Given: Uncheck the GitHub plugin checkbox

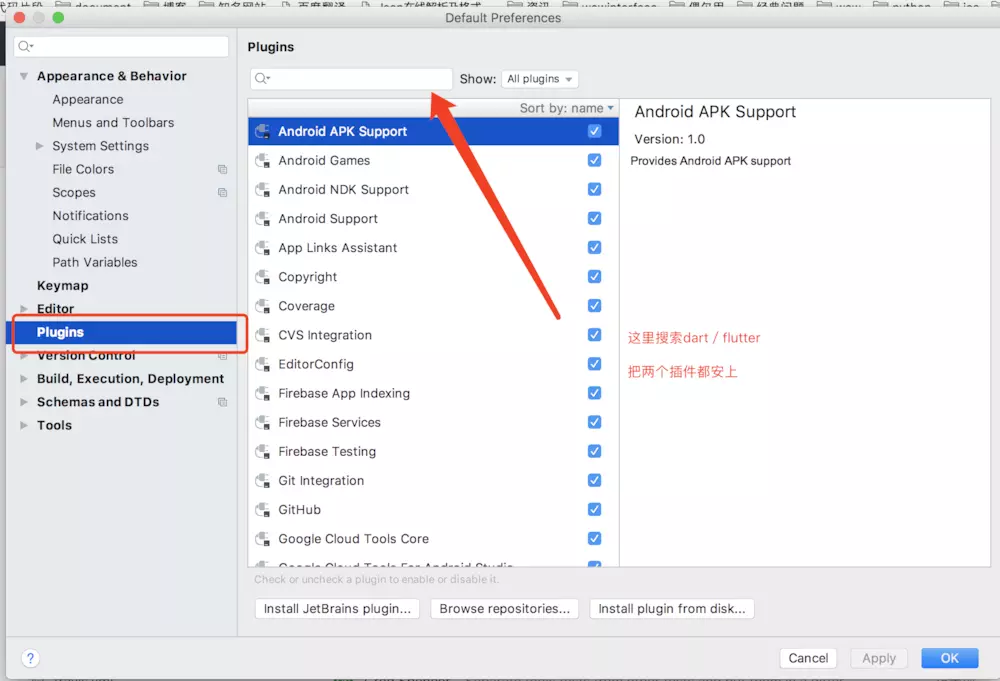Looking at the screenshot, I should tap(594, 509).
